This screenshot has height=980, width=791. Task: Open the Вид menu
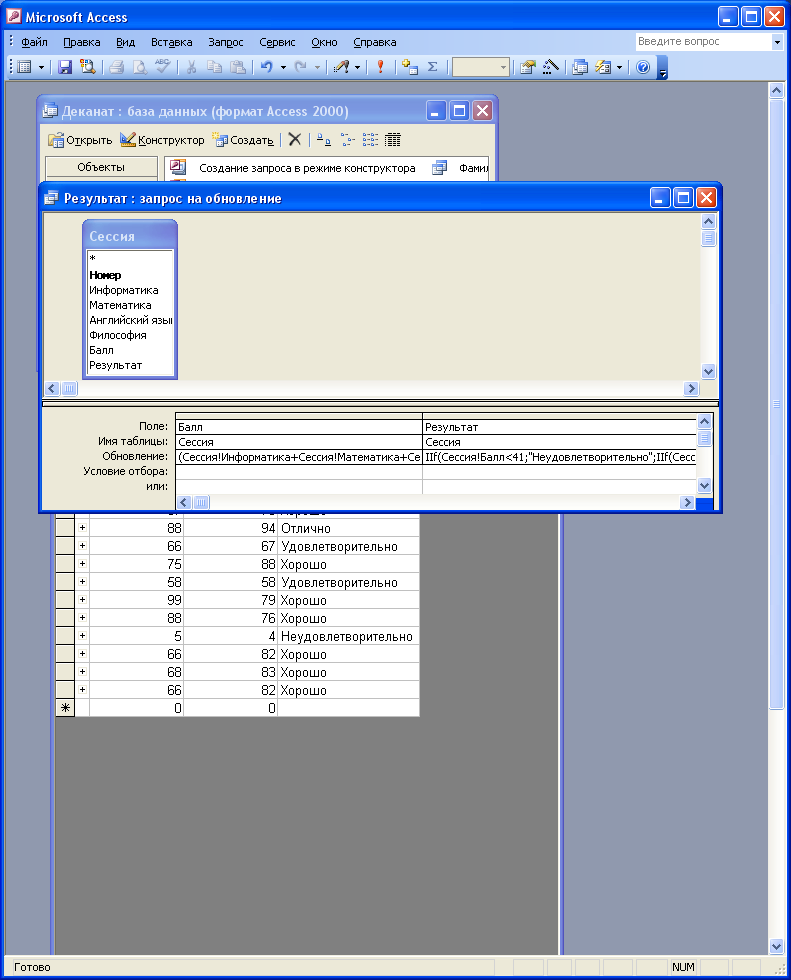(126, 42)
